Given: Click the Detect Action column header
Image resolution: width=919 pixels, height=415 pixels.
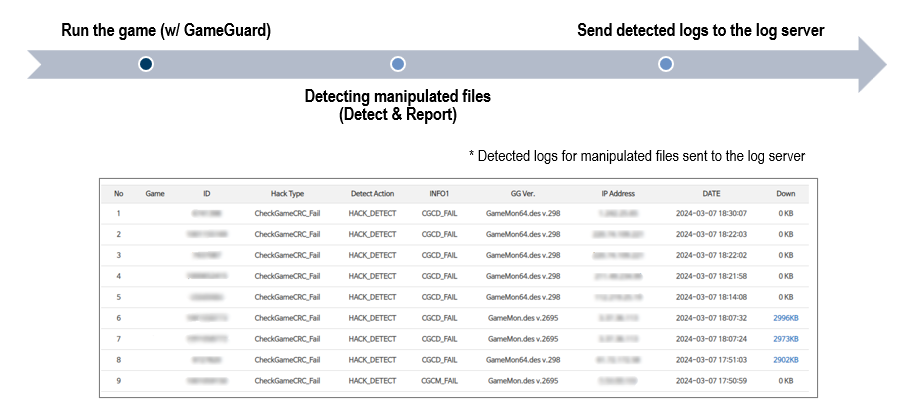Looking at the screenshot, I should pos(372,193).
